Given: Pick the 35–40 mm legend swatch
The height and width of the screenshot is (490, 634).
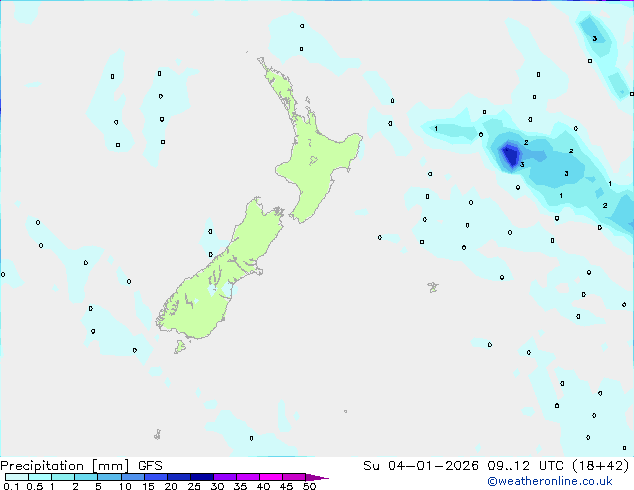Looking at the screenshot, I should tap(248, 477).
